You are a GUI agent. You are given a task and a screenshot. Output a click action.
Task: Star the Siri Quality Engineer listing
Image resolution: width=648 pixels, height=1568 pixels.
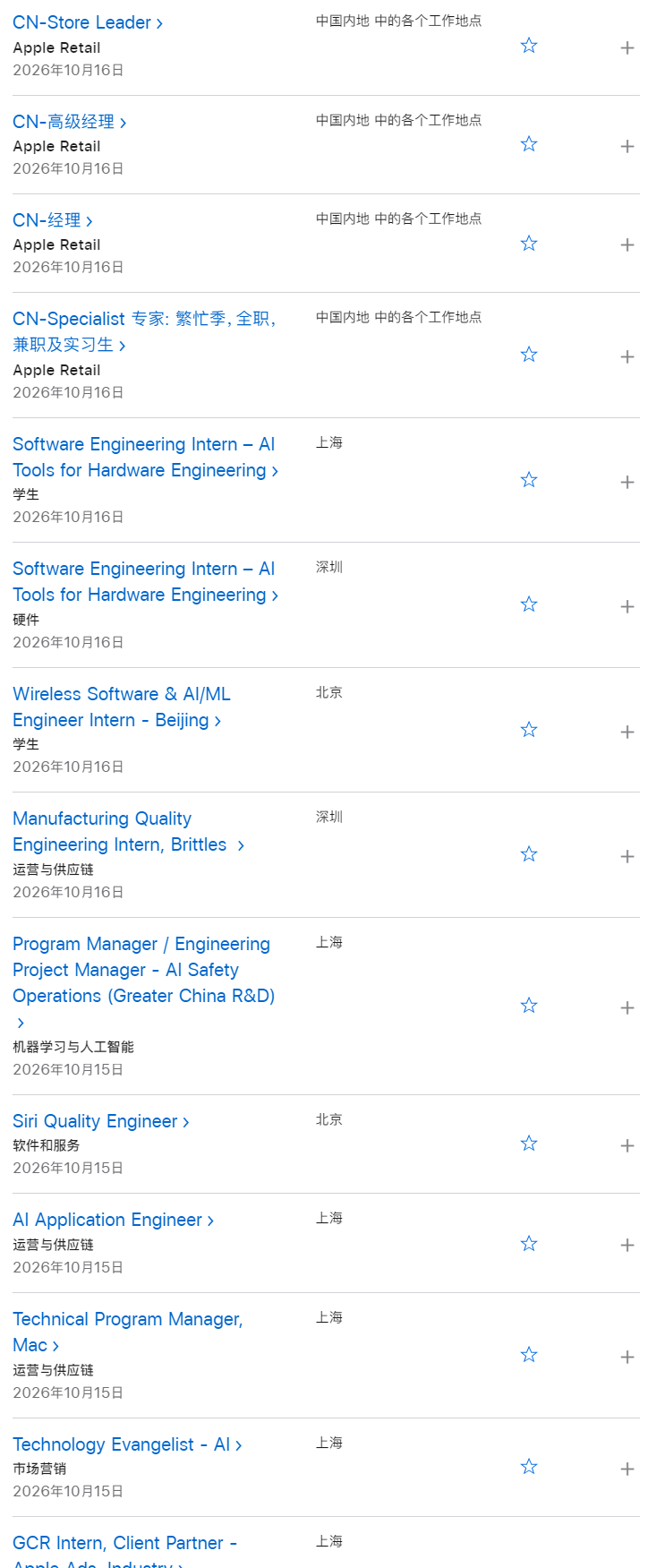coord(529,1144)
